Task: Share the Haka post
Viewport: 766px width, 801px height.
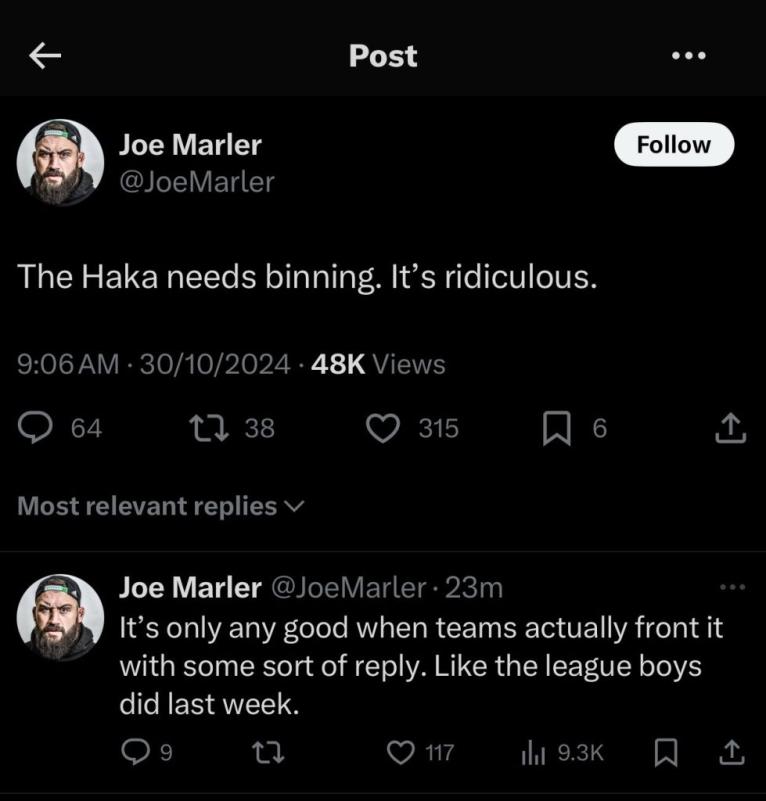Action: point(729,428)
